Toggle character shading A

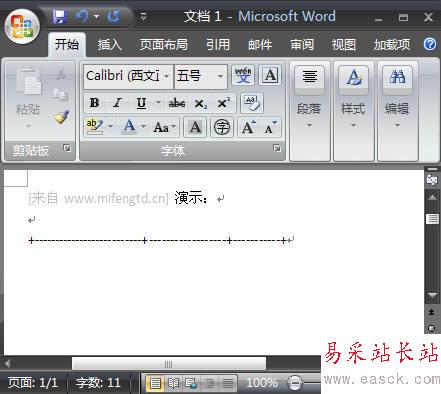pos(195,127)
